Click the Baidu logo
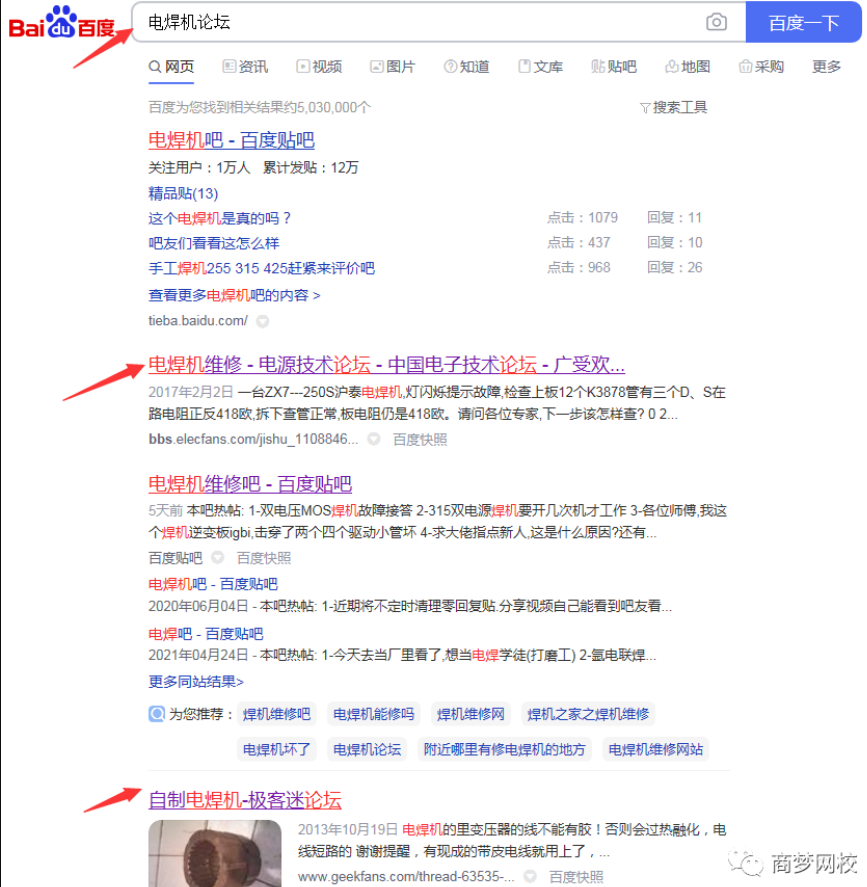The height and width of the screenshot is (887, 867). point(62,24)
